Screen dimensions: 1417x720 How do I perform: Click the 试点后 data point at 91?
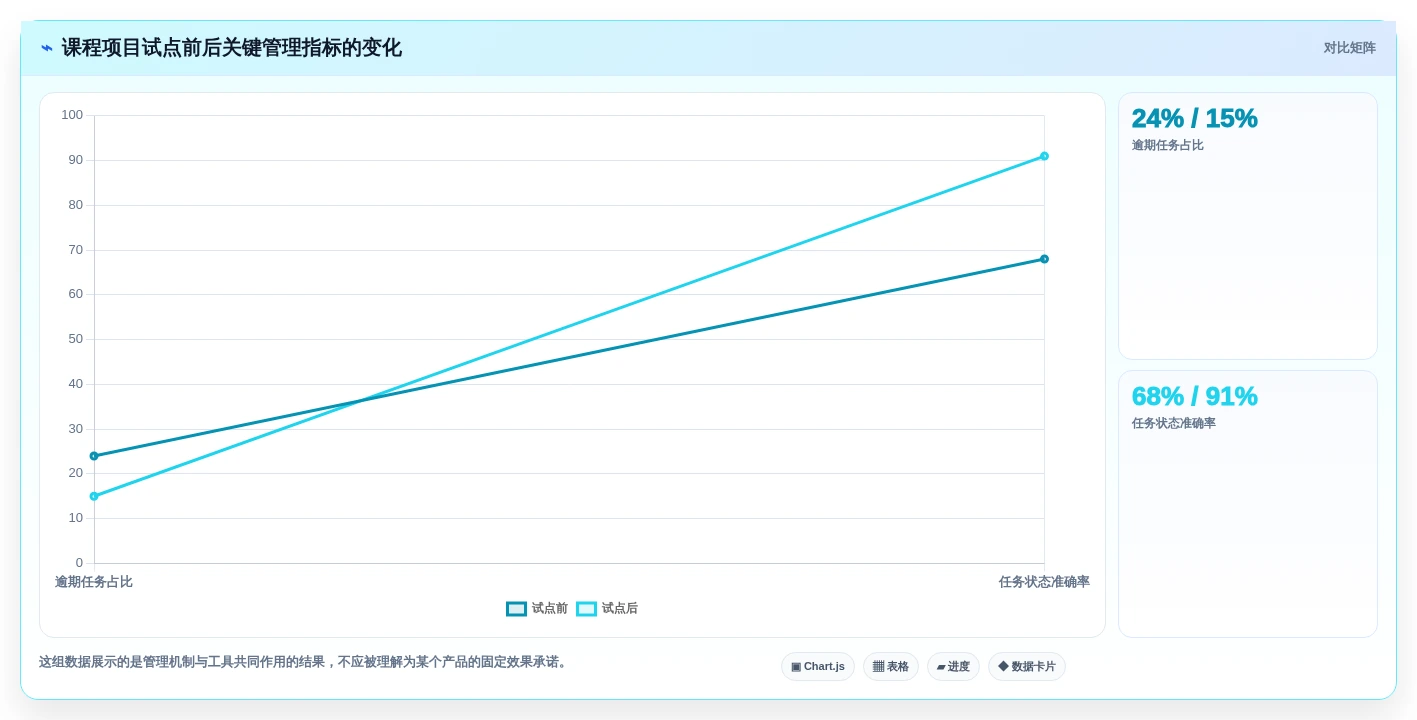click(1044, 156)
